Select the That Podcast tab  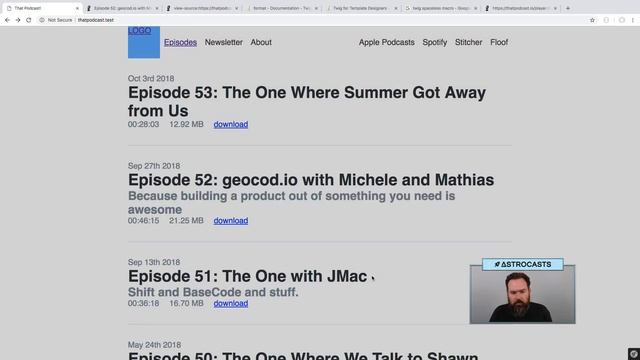41,8
